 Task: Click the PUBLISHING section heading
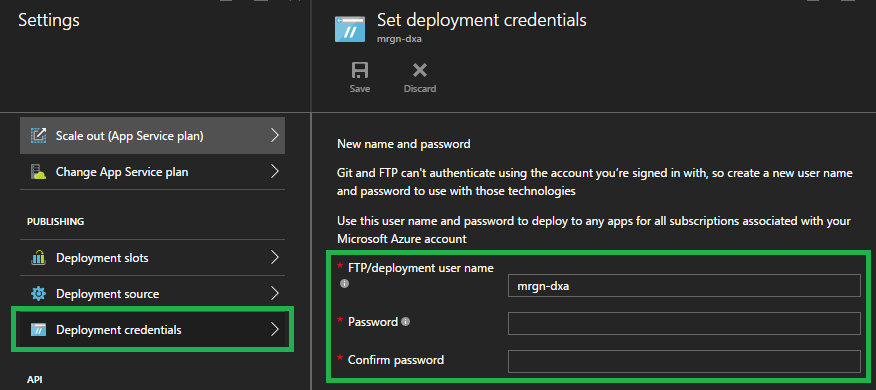[55, 222]
